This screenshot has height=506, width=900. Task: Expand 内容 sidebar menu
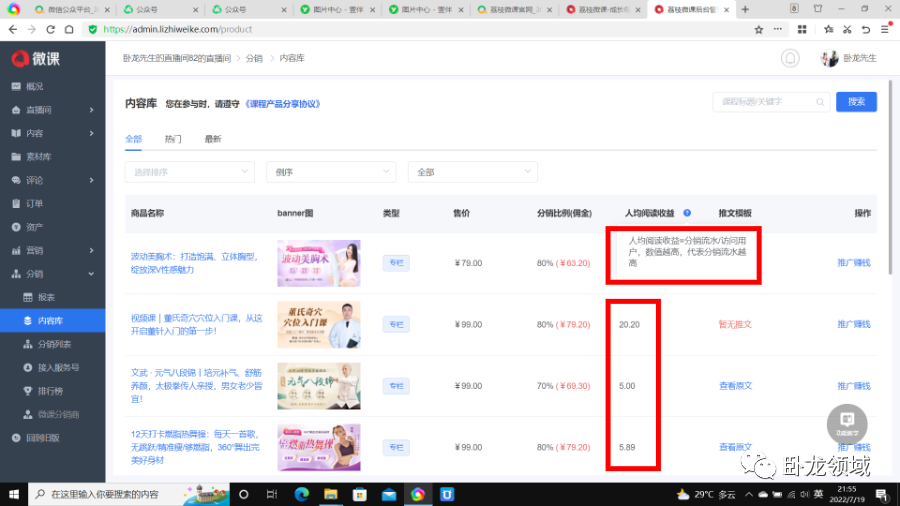pyautogui.click(x=52, y=133)
